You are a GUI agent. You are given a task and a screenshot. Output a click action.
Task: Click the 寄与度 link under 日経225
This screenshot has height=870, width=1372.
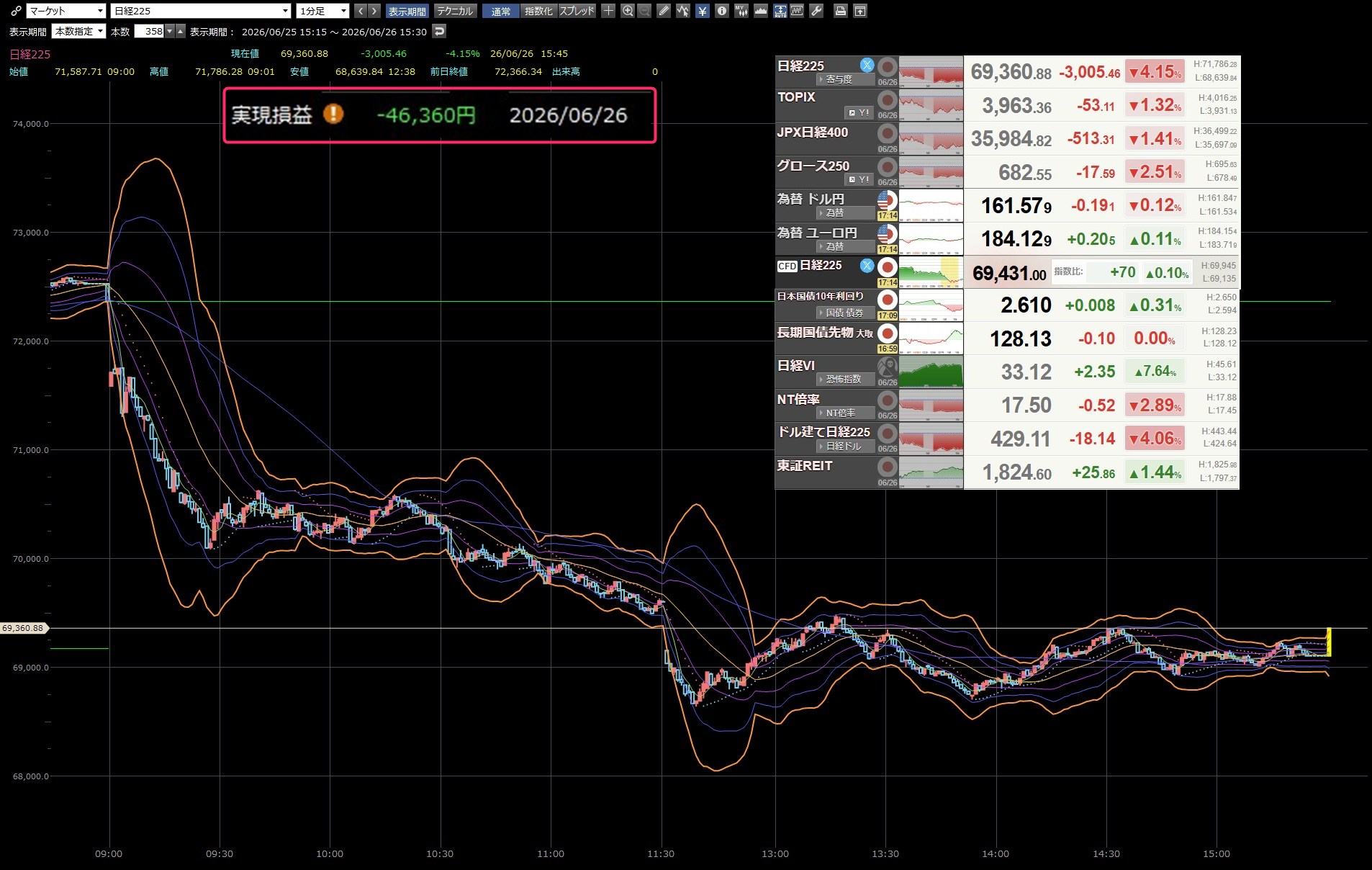[x=839, y=79]
